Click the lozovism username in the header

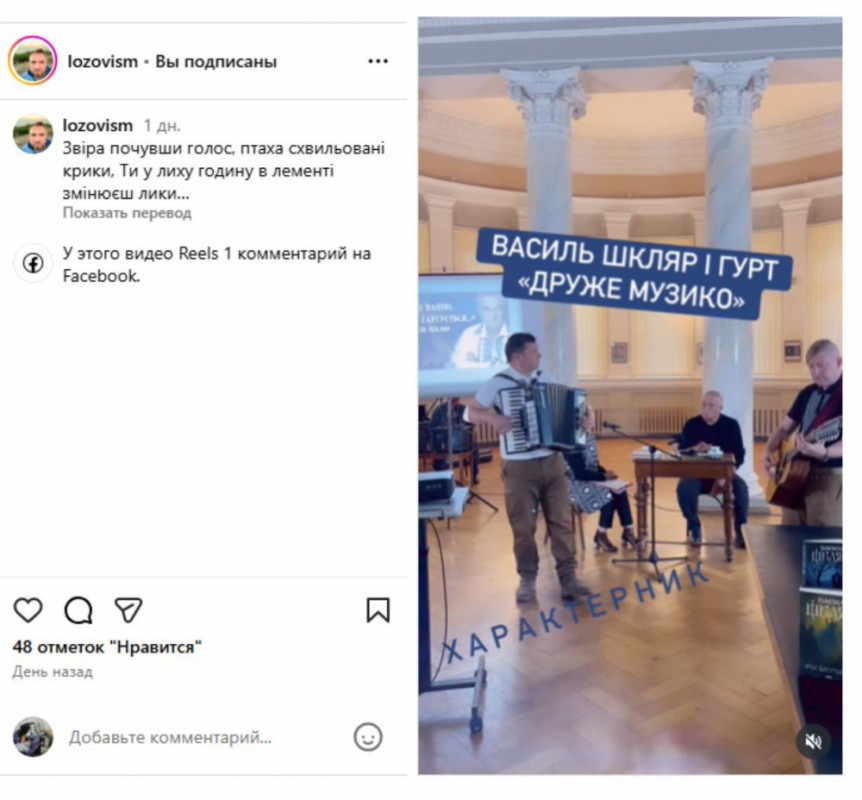pos(102,62)
